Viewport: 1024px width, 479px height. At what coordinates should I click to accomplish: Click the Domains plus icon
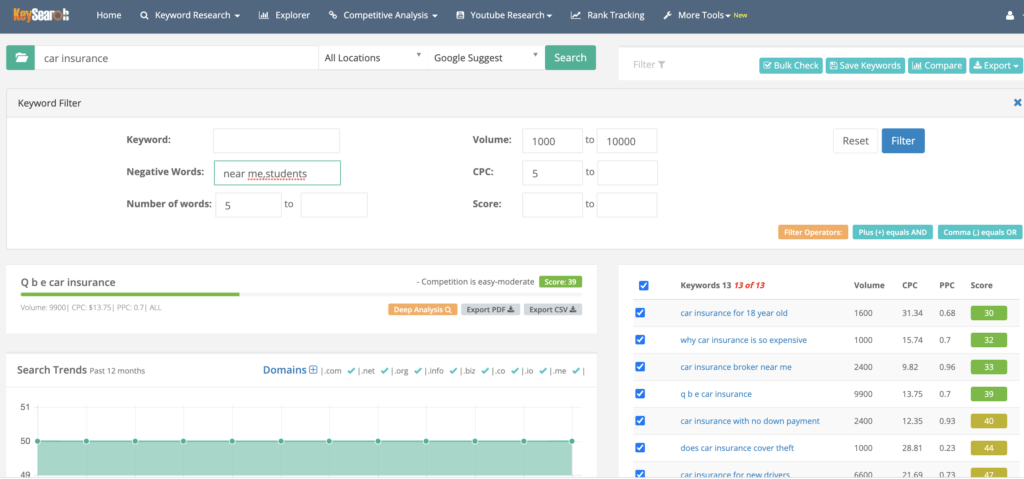pos(313,370)
